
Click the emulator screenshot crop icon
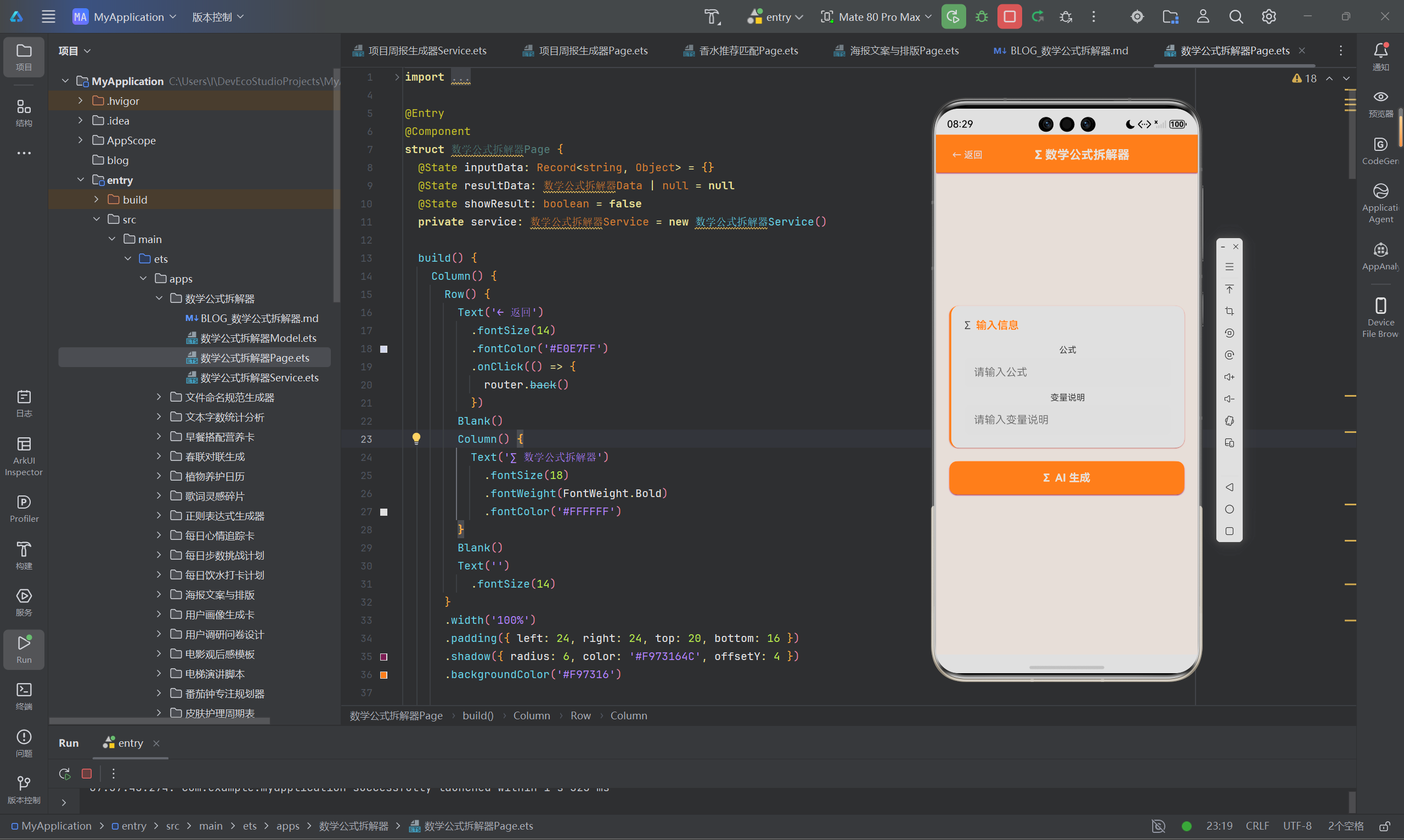(x=1229, y=311)
